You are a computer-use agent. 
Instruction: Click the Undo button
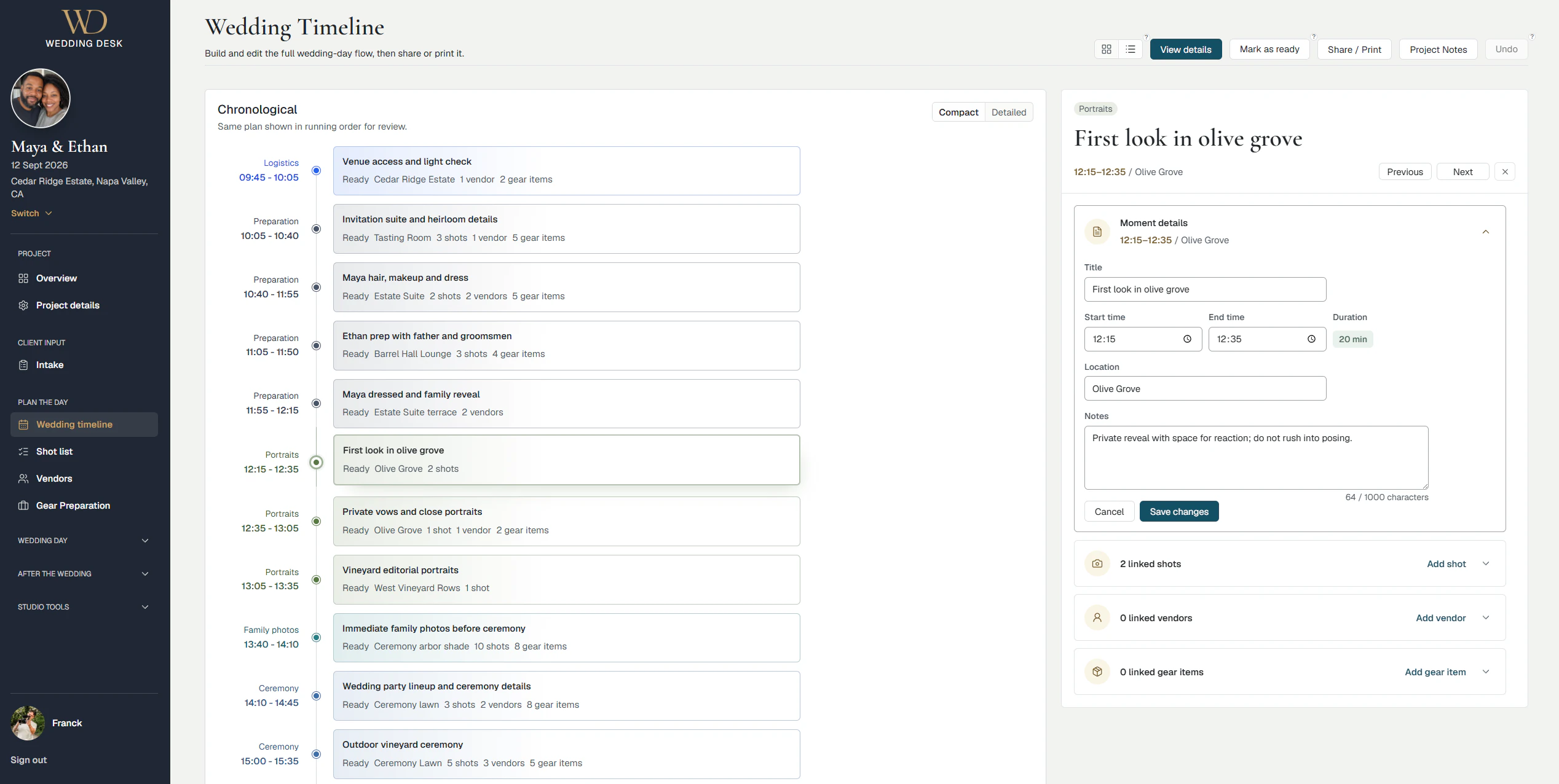point(1506,49)
